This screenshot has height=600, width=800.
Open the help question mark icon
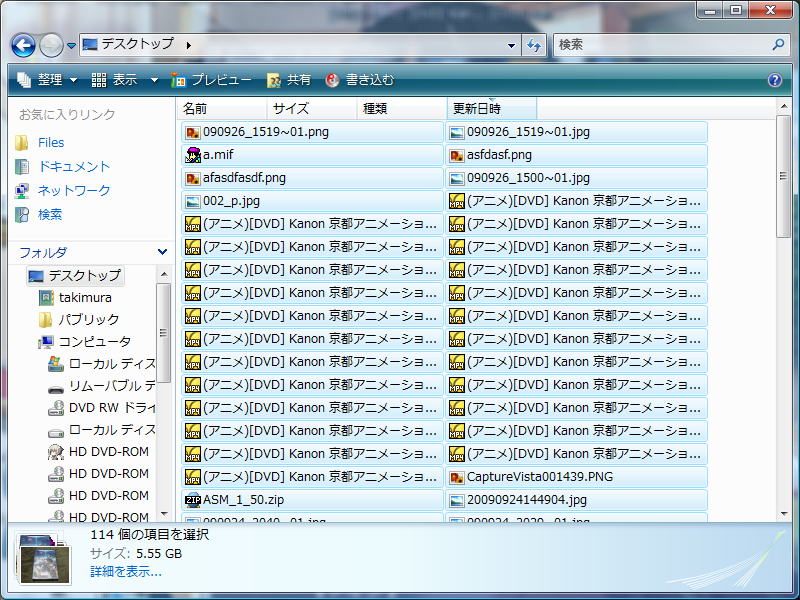[774, 80]
